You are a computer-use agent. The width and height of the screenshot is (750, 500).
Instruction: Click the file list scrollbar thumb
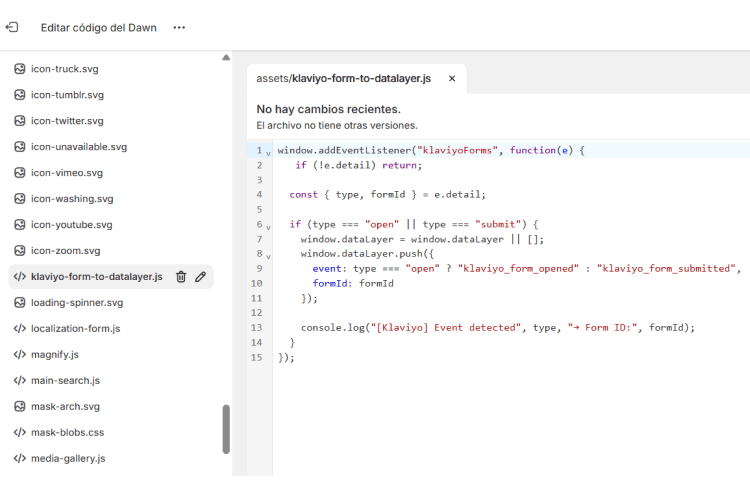coord(226,429)
